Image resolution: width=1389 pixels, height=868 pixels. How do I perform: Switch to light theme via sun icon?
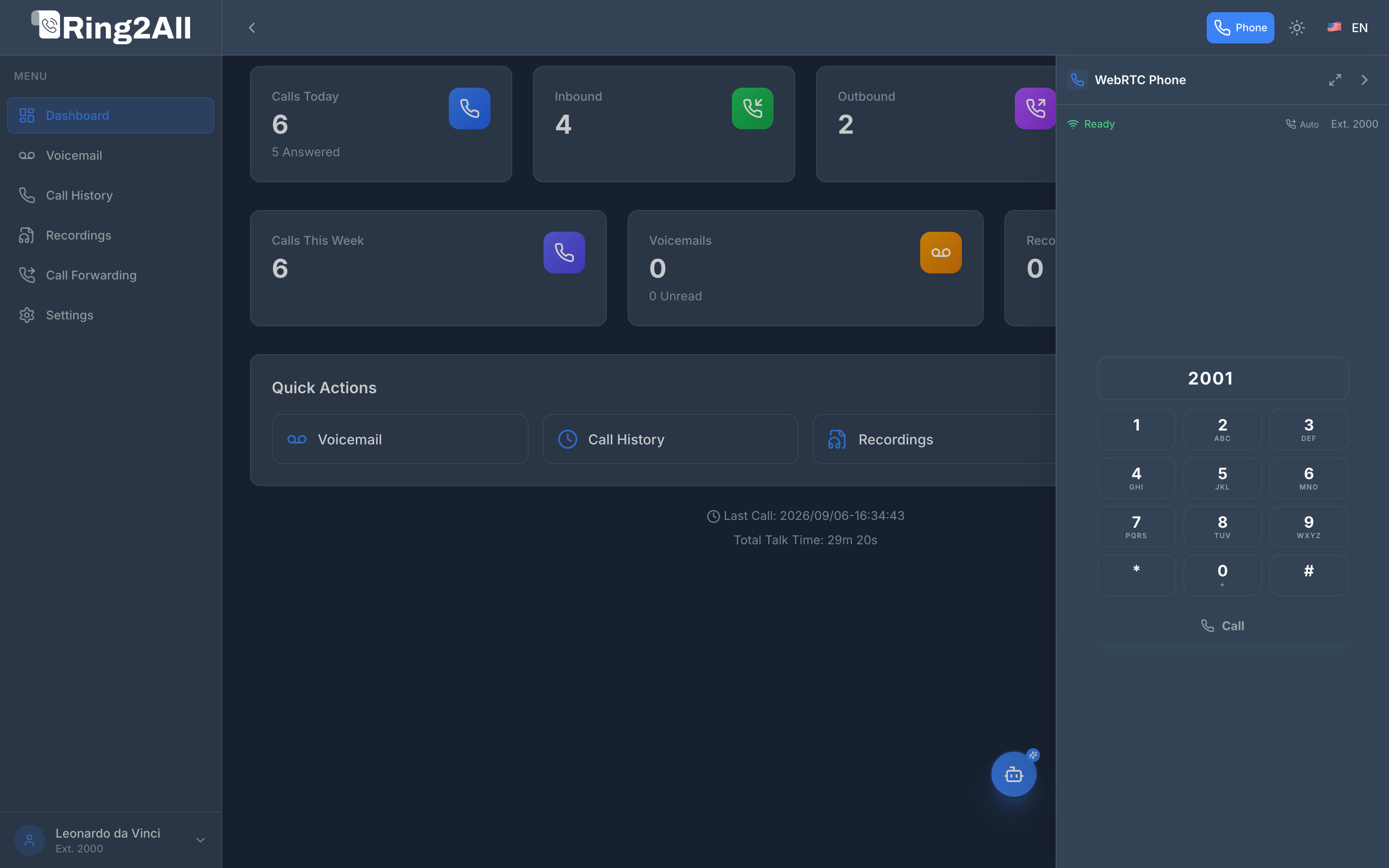[1297, 27]
